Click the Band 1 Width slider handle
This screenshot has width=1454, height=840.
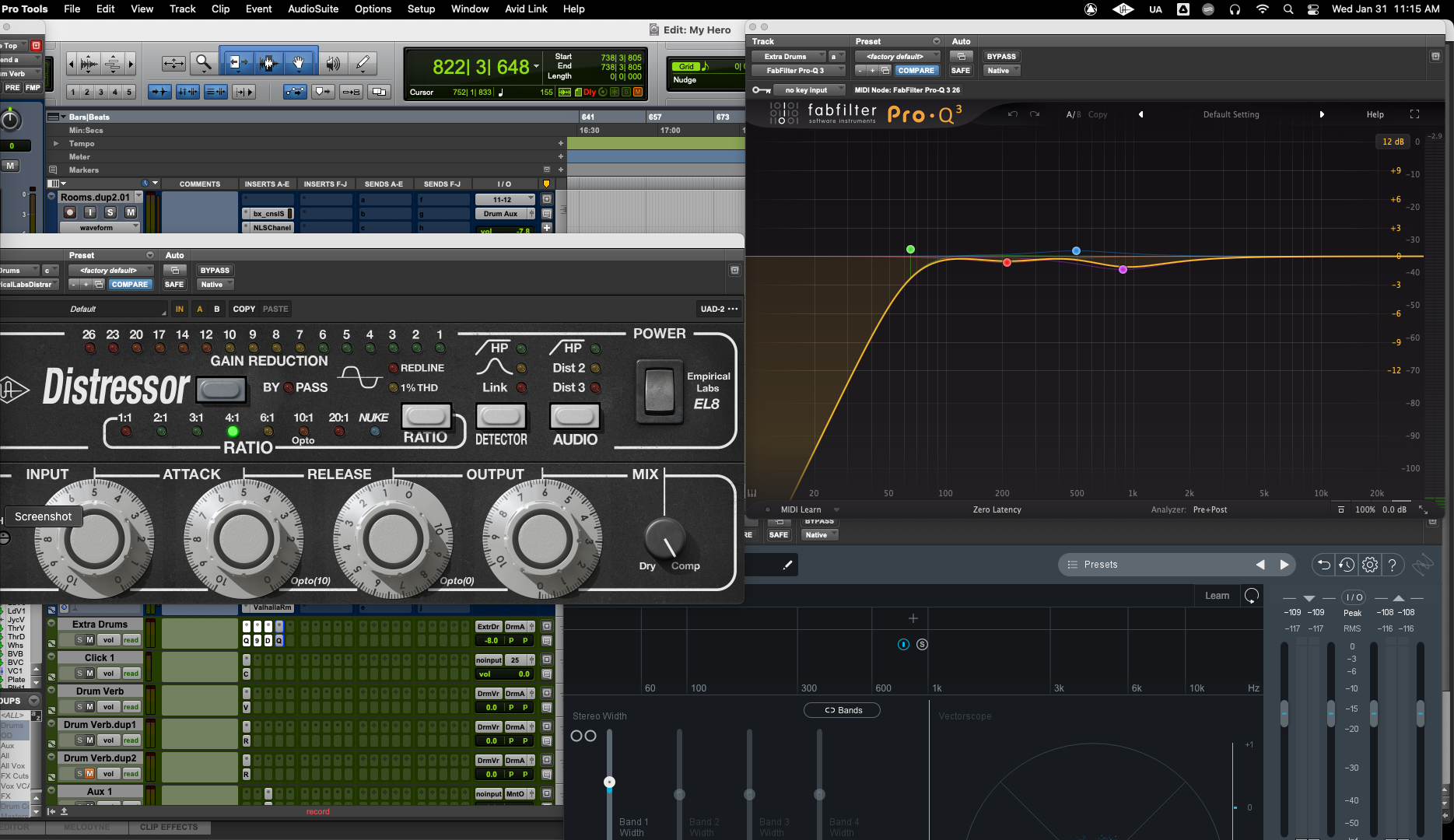coord(610,782)
